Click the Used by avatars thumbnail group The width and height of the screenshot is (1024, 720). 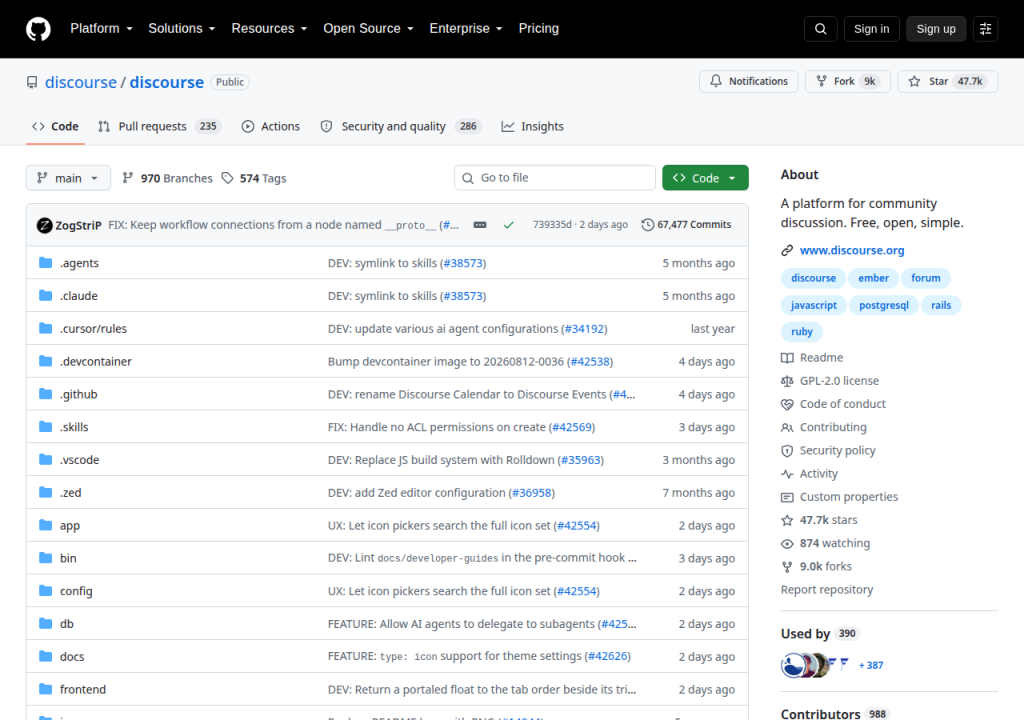tap(815, 665)
